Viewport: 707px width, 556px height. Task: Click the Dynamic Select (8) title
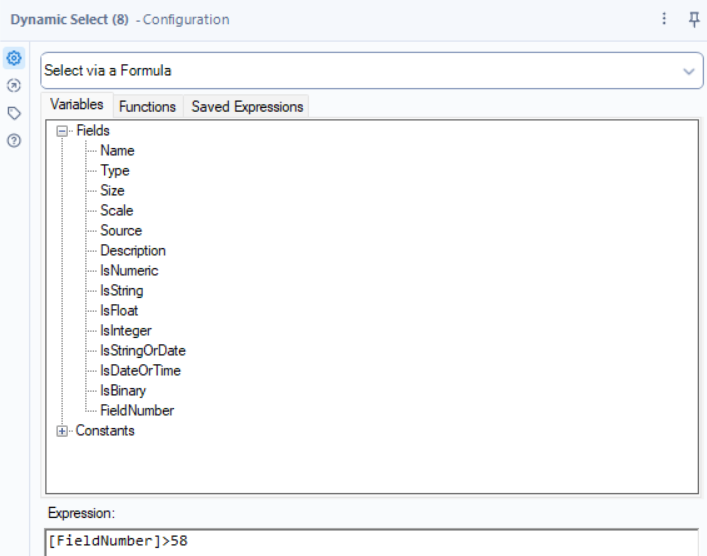[x=69, y=20]
